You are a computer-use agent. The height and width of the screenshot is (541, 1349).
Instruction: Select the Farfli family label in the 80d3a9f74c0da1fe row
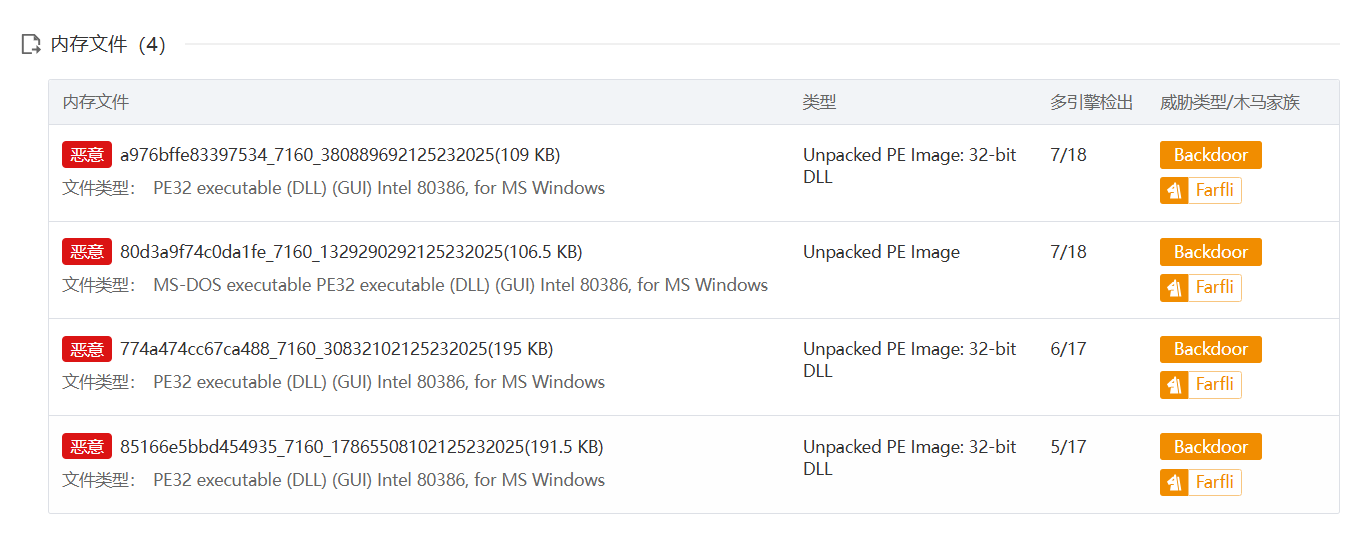coord(1214,288)
